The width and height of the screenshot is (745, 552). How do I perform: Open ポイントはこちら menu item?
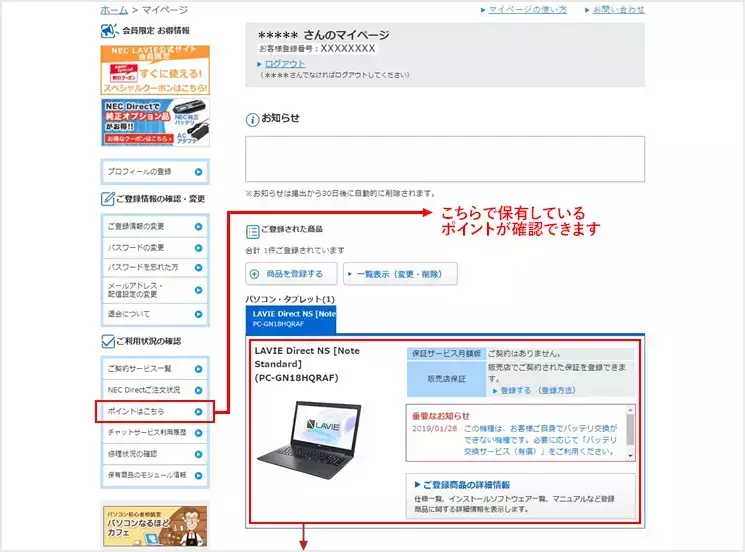coord(155,411)
